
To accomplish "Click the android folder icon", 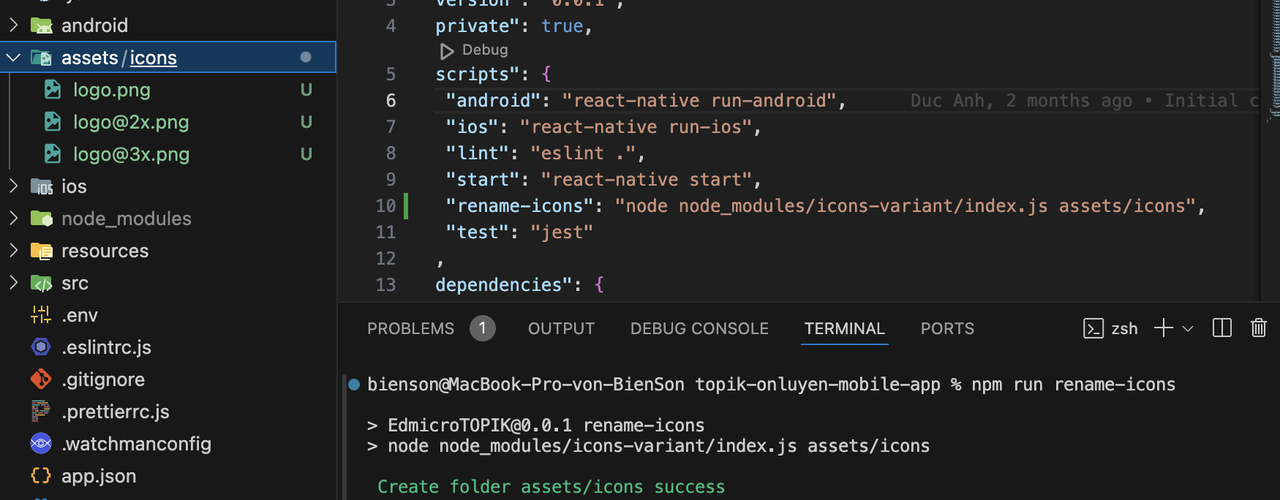I will [41, 25].
